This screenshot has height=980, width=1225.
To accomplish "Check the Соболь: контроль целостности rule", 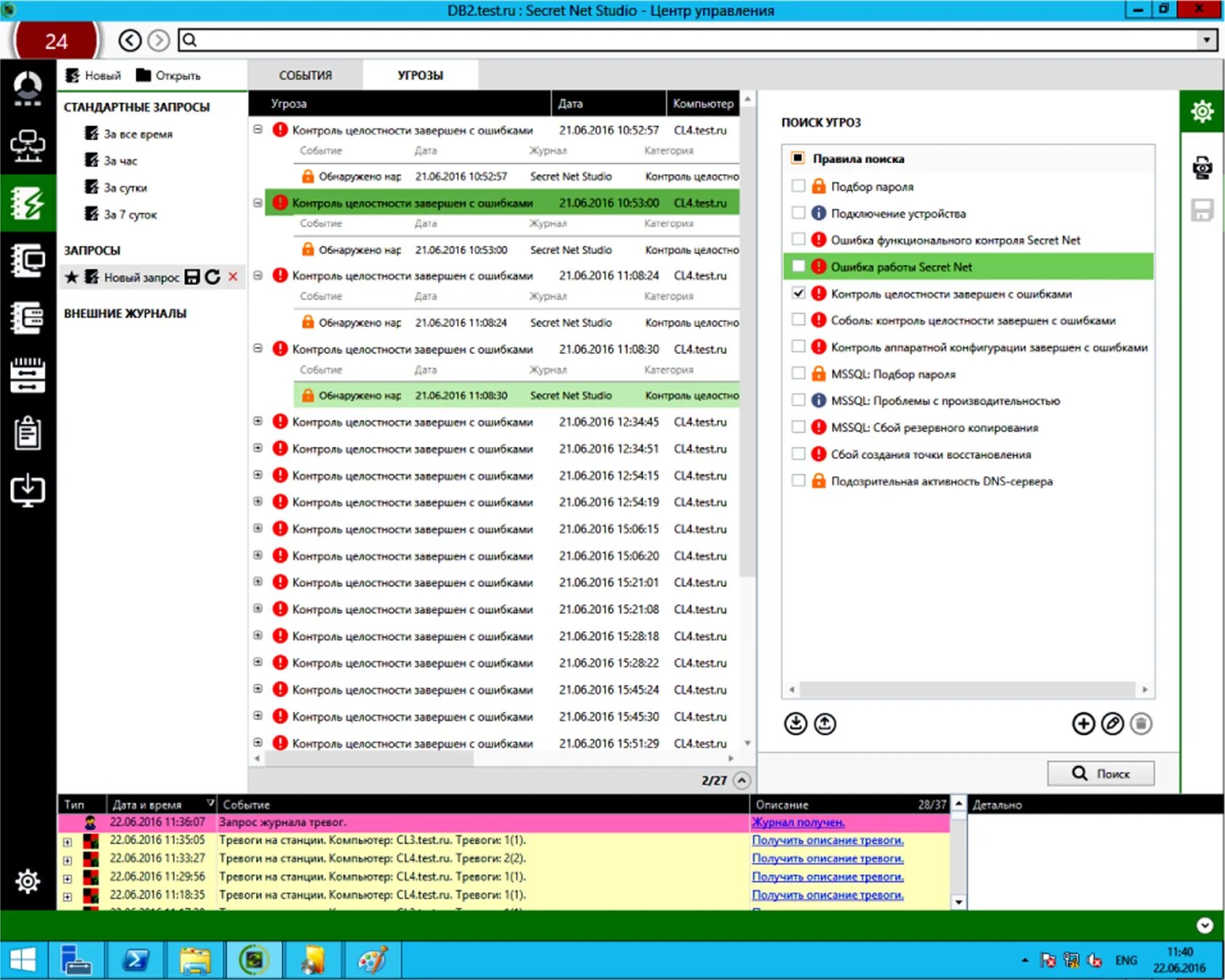I will (x=799, y=320).
